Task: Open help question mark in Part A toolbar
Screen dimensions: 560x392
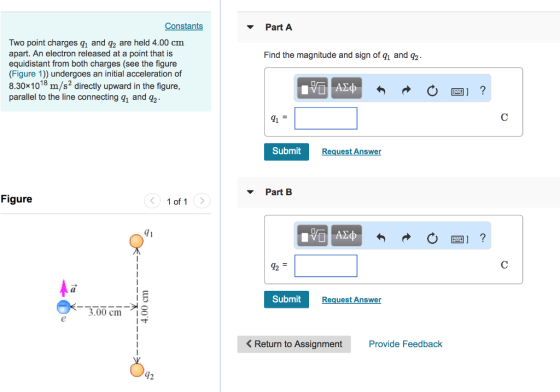Action: click(x=482, y=90)
